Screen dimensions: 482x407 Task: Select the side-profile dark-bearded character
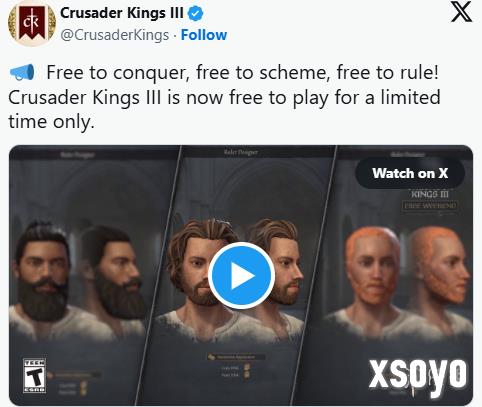click(115, 275)
